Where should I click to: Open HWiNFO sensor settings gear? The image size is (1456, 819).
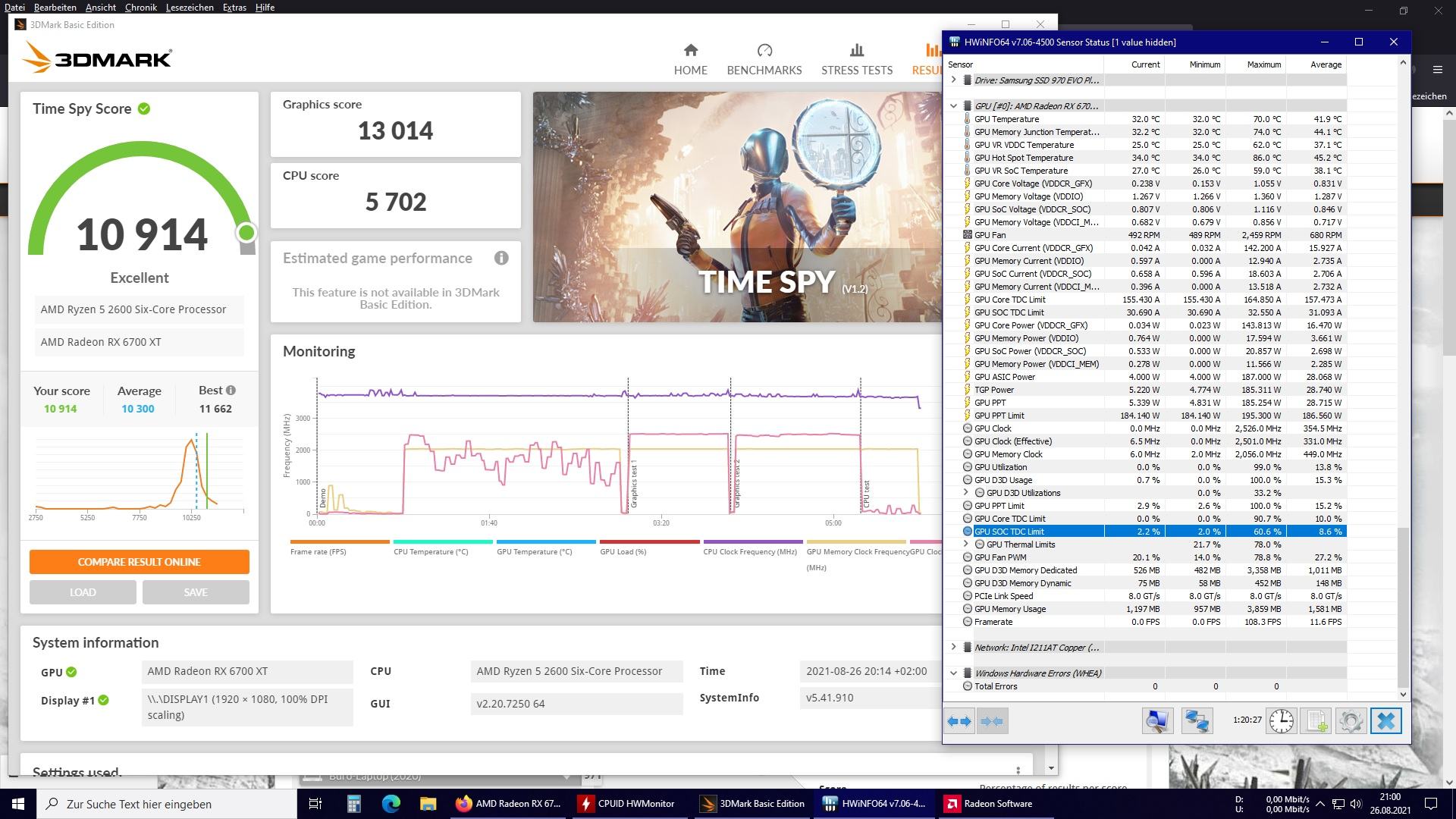coord(1351,721)
